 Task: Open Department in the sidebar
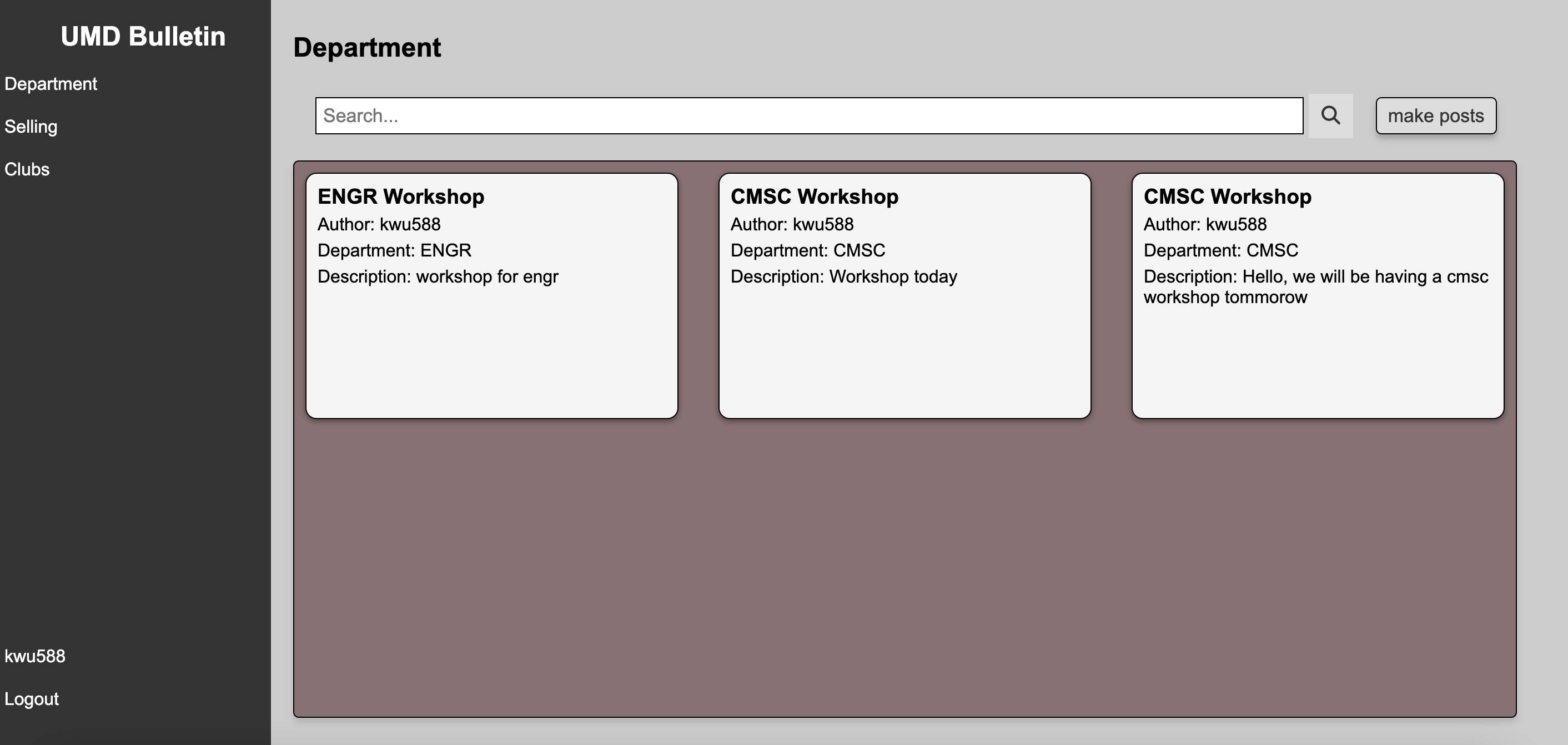(x=51, y=84)
